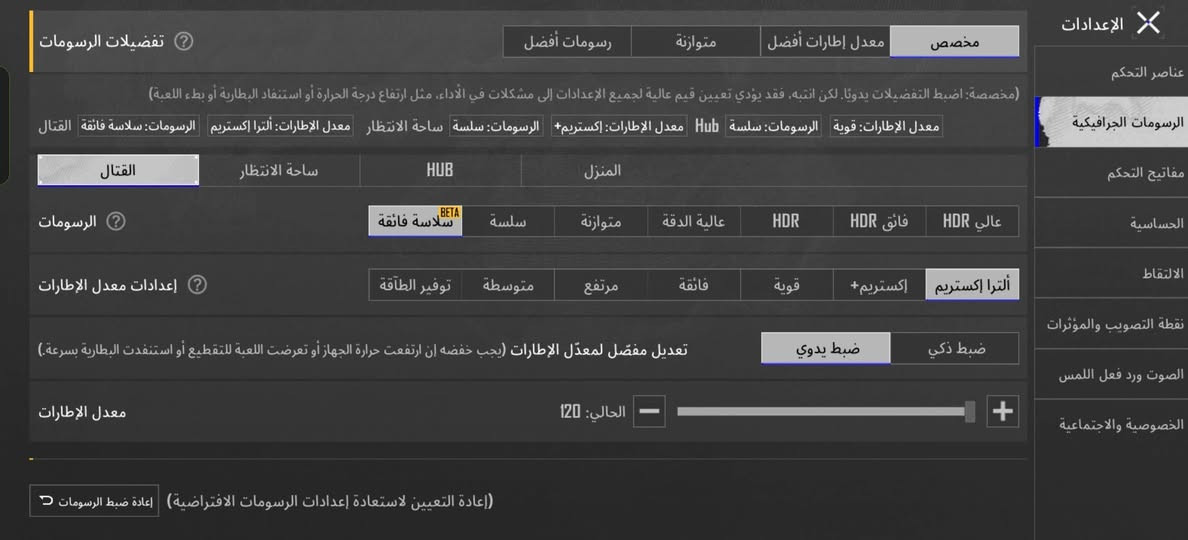Switch to ساحة الانتظار scene tab
This screenshot has width=1188, height=540.
click(279, 170)
